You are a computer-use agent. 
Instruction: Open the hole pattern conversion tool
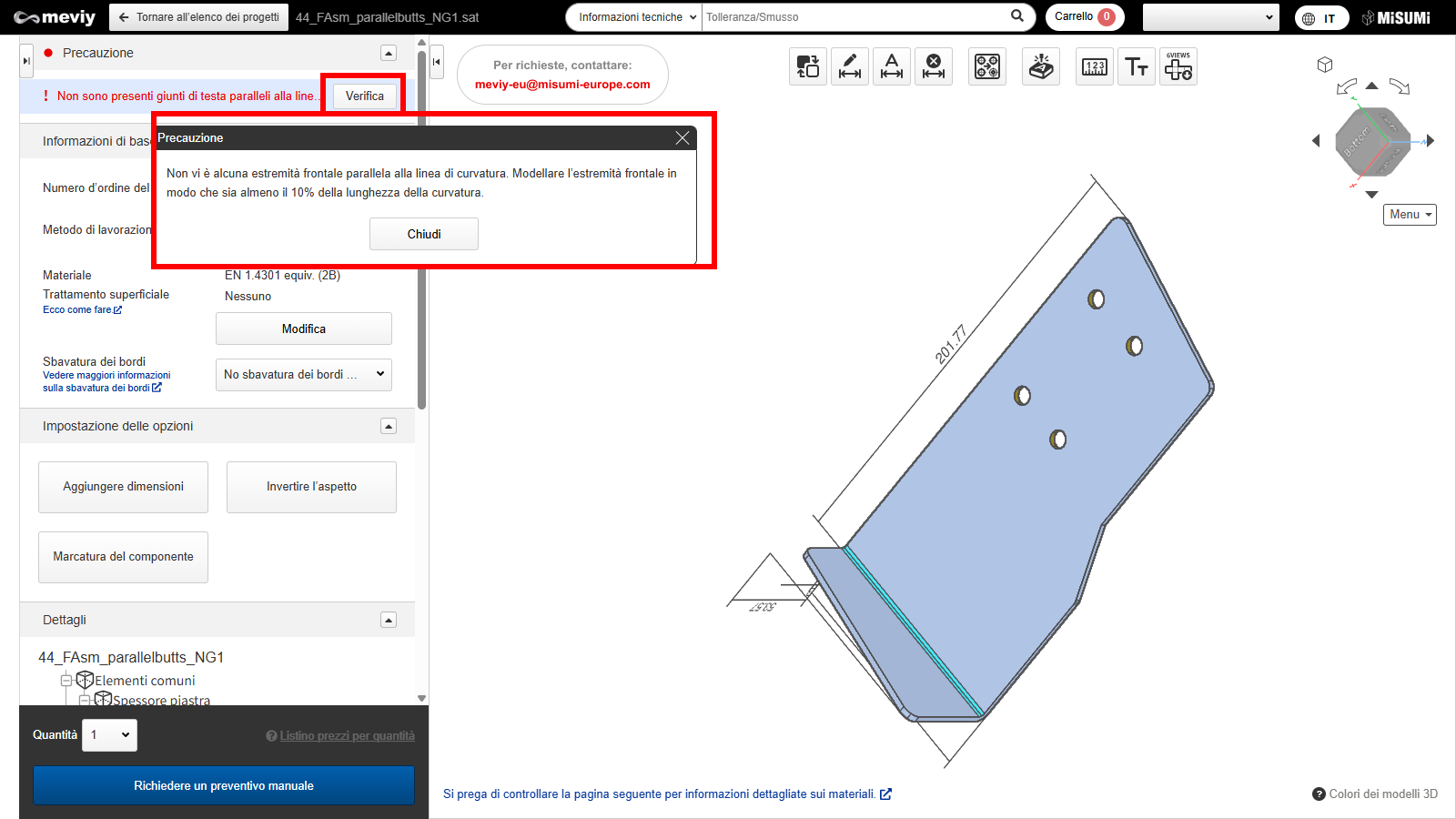click(x=987, y=66)
